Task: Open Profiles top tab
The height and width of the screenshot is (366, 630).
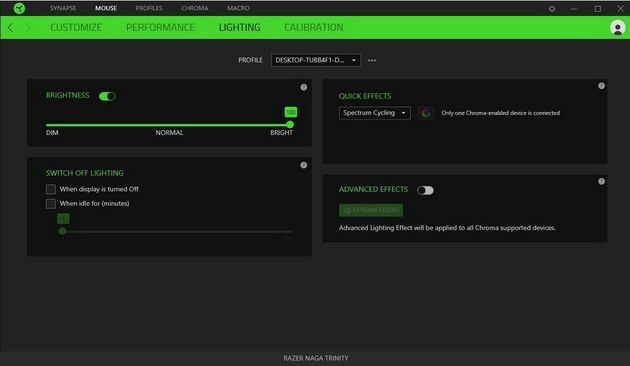Action: pyautogui.click(x=149, y=8)
